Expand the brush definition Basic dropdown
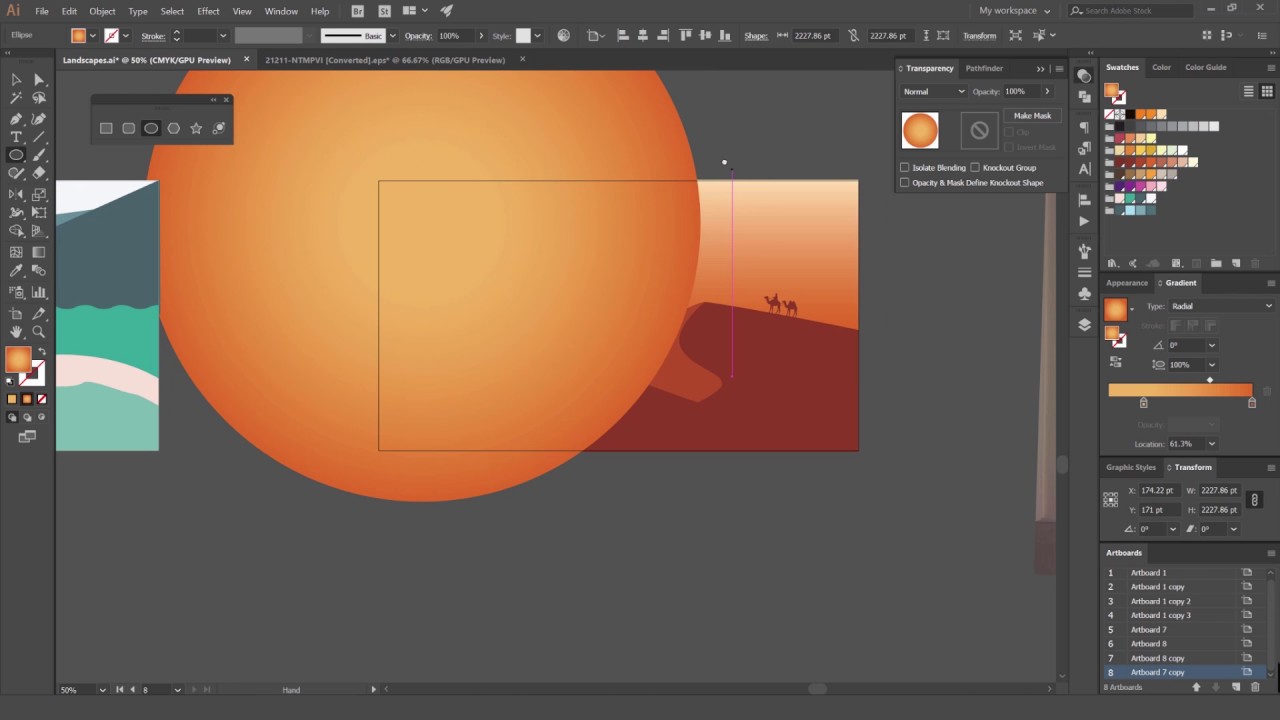 click(x=391, y=36)
